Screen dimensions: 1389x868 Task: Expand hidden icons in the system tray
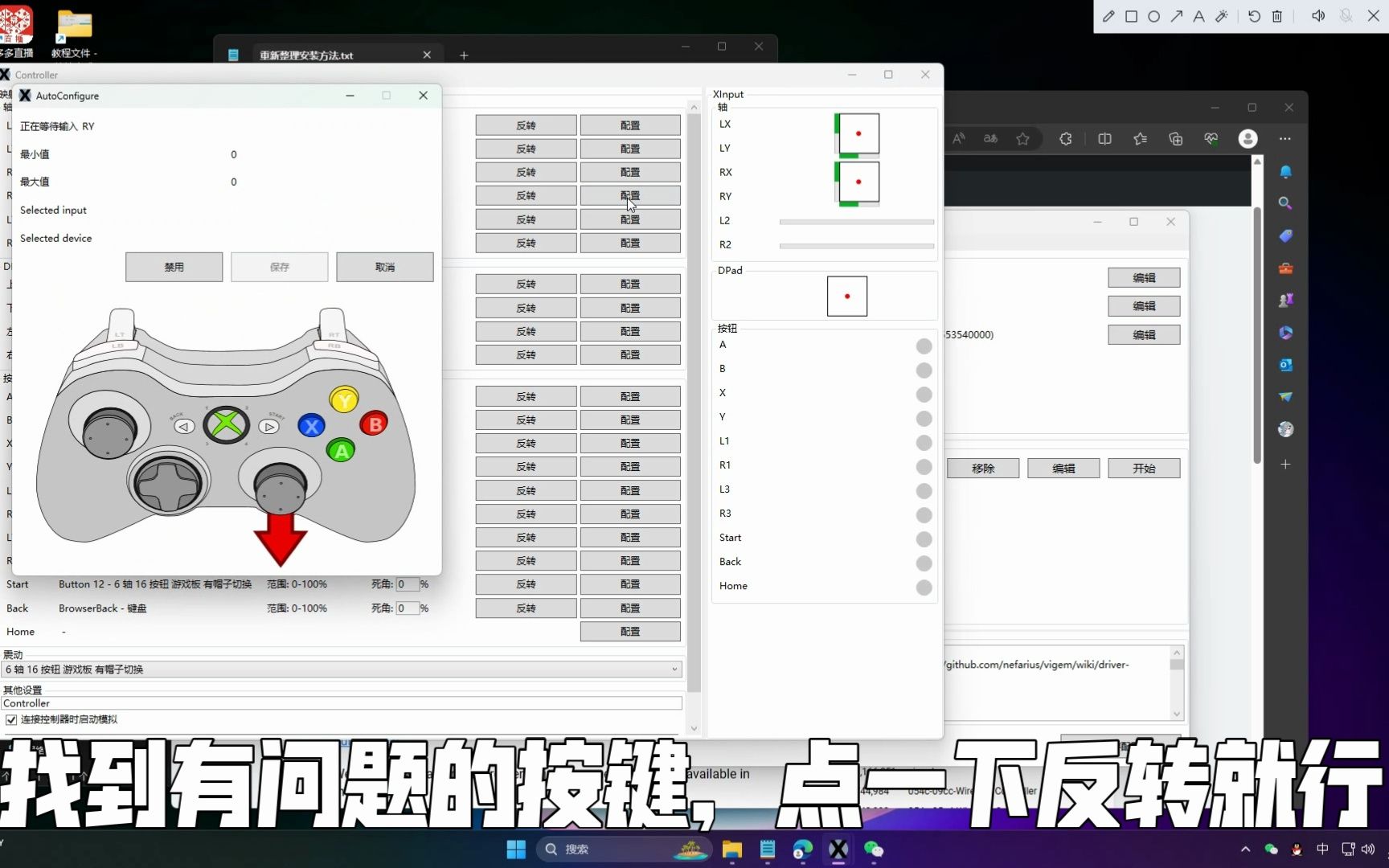(x=1244, y=849)
